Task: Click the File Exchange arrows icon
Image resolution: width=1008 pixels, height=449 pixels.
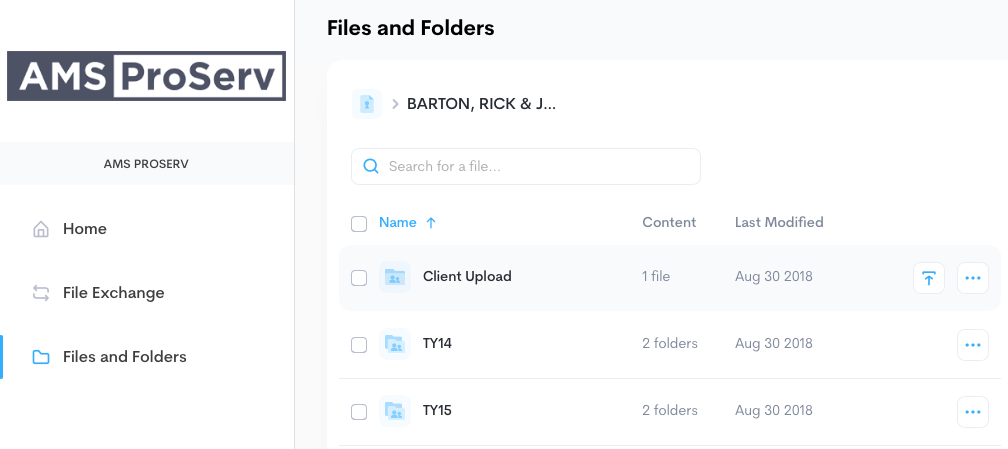Action: pyautogui.click(x=40, y=293)
